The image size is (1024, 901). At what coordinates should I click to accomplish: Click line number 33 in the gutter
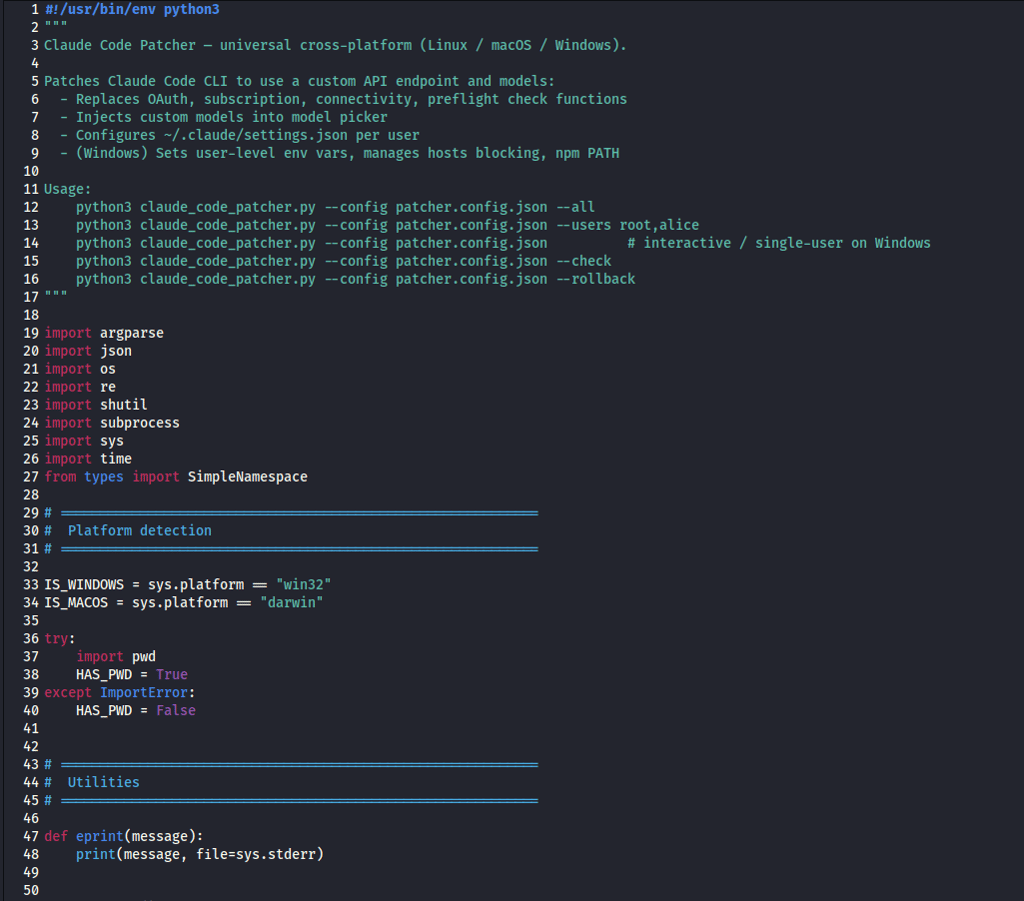(31, 584)
